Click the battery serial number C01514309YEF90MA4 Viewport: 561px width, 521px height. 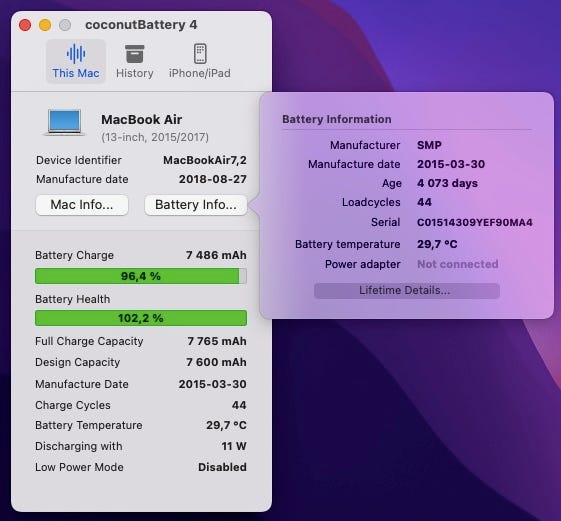(475, 222)
